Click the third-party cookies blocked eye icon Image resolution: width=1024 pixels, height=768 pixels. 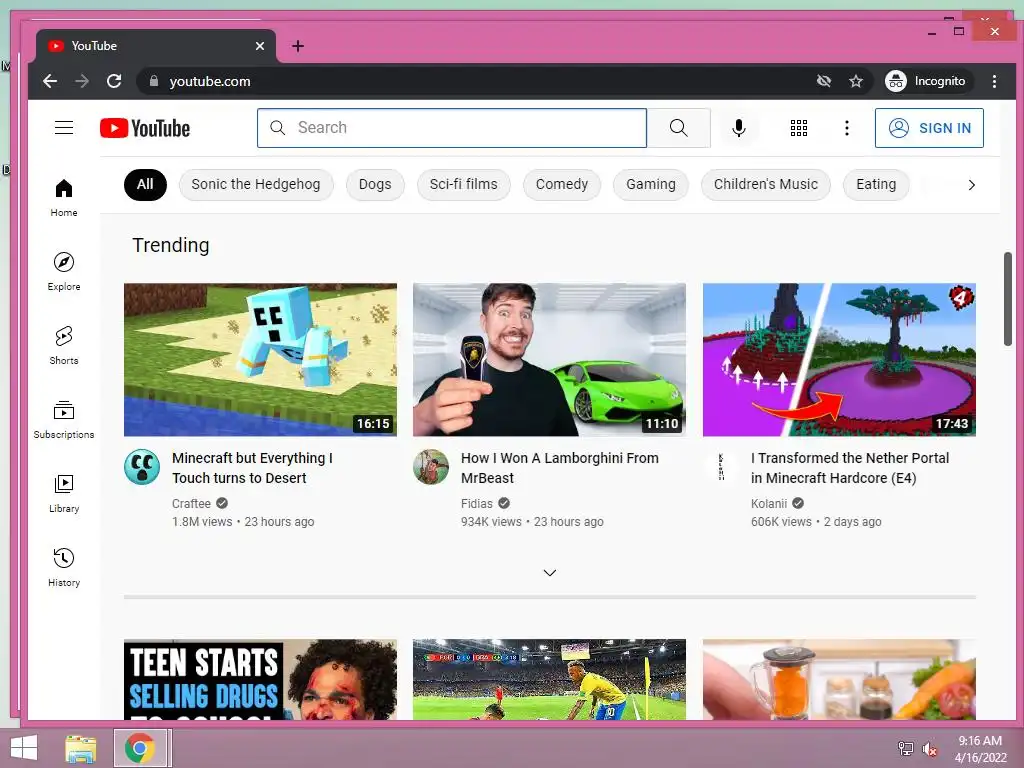pos(824,81)
